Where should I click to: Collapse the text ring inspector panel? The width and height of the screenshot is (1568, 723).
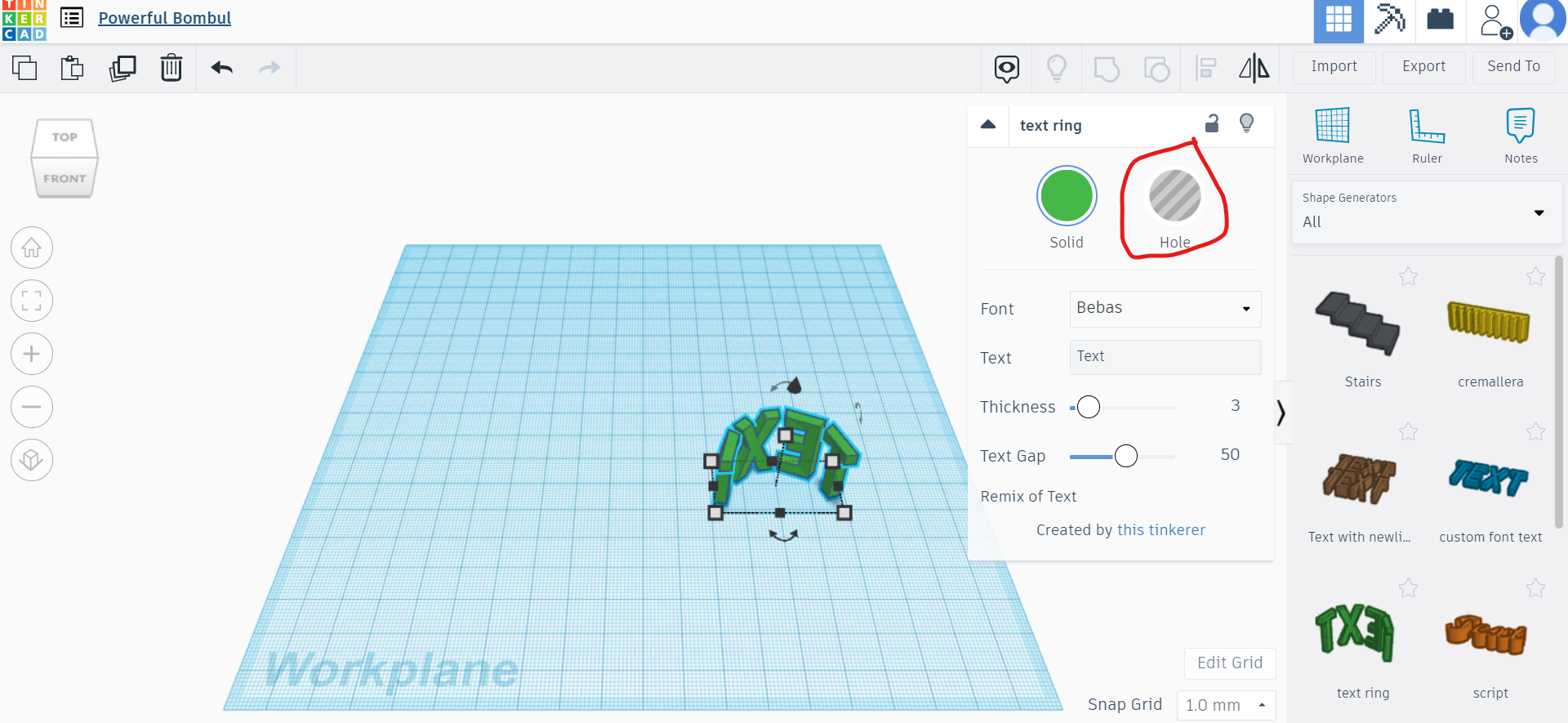coord(988,125)
